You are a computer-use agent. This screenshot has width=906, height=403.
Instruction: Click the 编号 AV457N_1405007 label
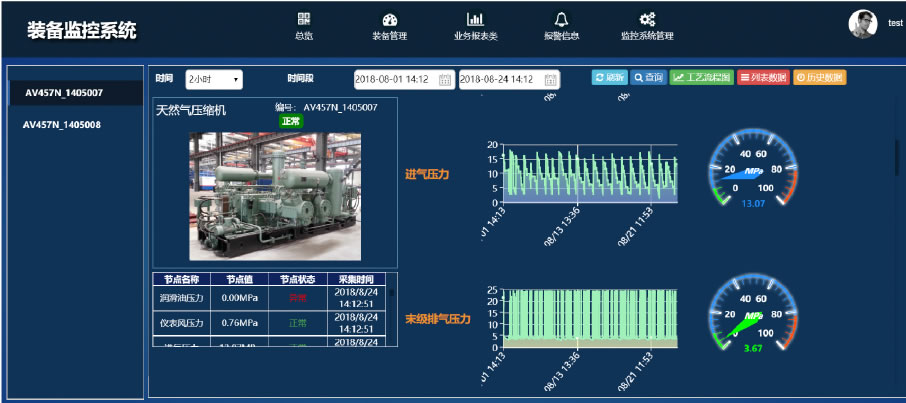[x=326, y=108]
